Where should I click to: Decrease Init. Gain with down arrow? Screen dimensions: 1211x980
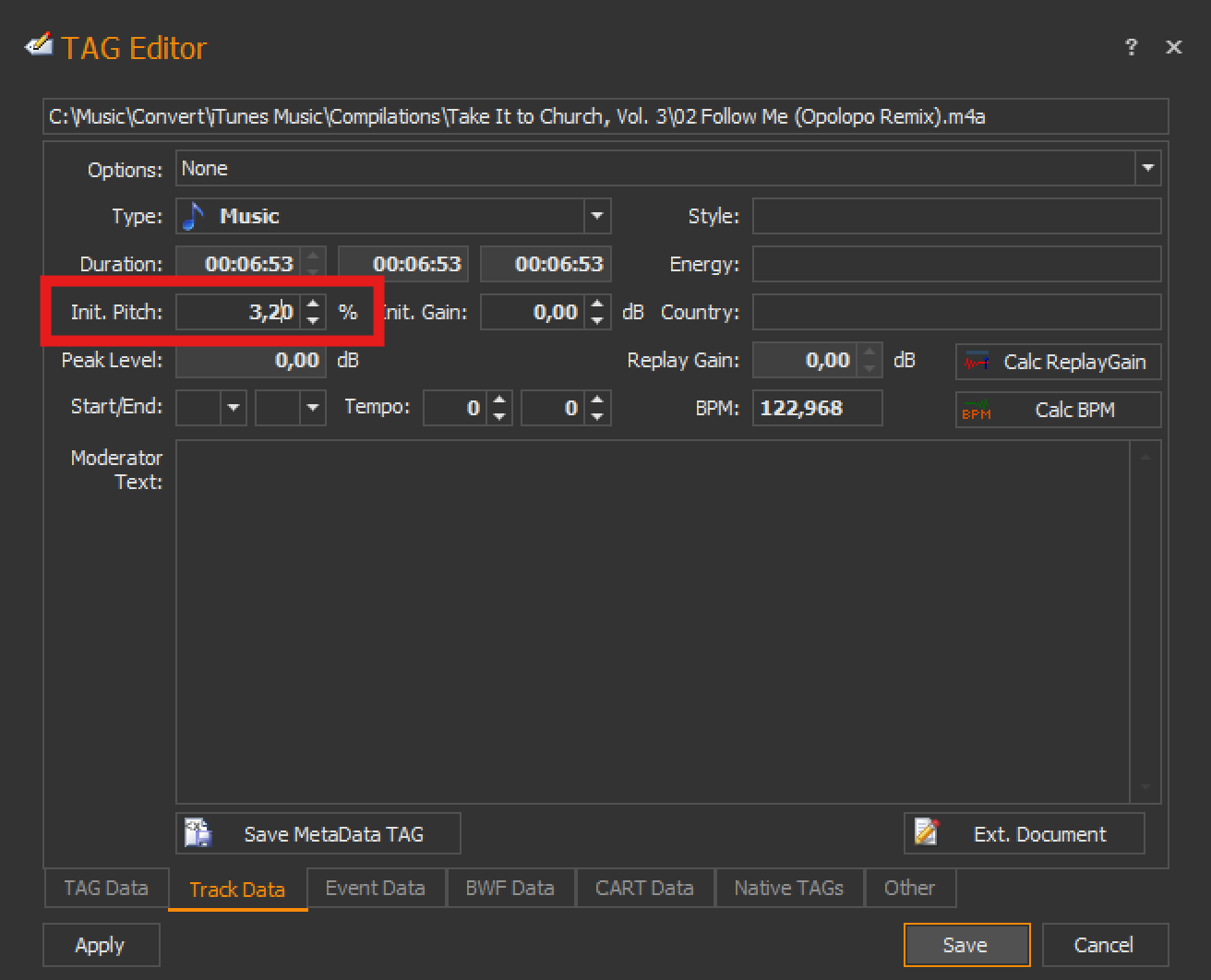click(x=597, y=320)
